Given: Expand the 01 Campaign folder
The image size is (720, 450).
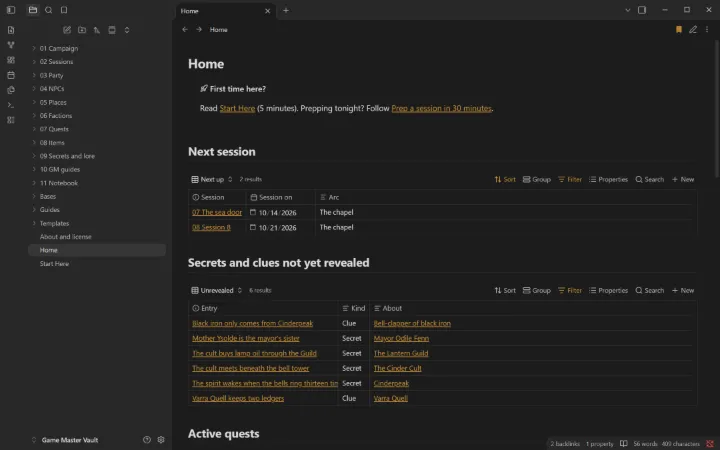Looking at the screenshot, I should (x=58, y=48).
